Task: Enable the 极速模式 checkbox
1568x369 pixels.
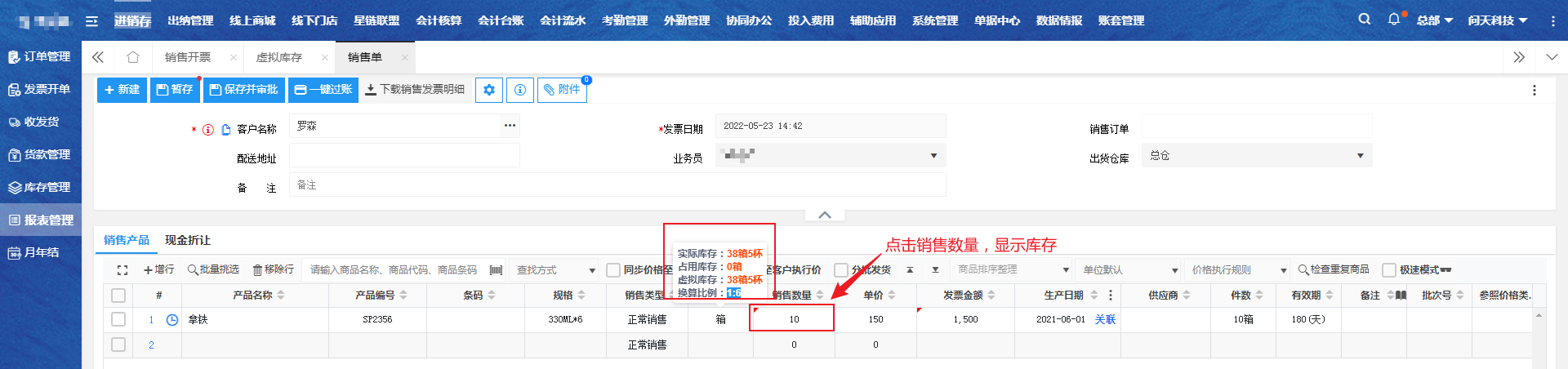Action: [x=1389, y=270]
